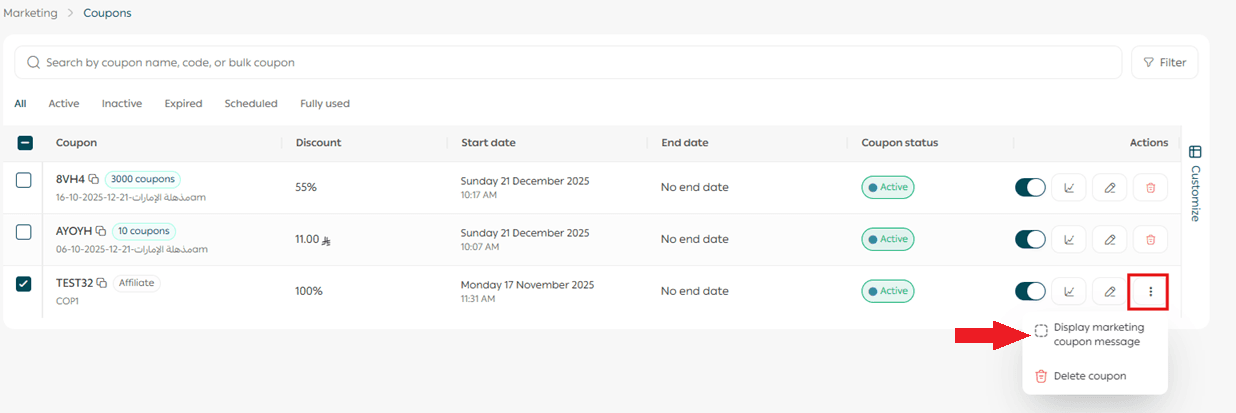Click the coupon search field
Screen dimensions: 1236x413
(x=570, y=62)
